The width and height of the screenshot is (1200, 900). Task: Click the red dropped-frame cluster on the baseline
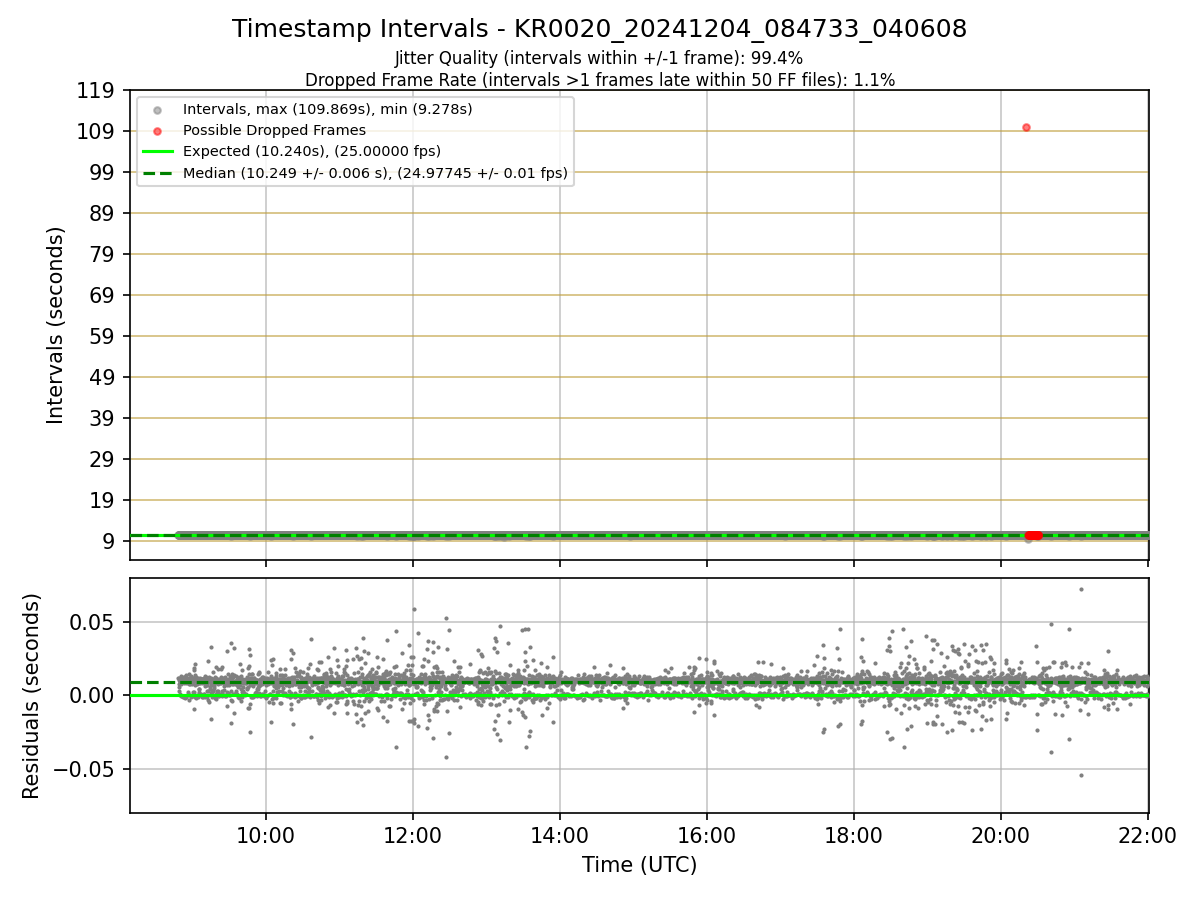pos(1034,535)
